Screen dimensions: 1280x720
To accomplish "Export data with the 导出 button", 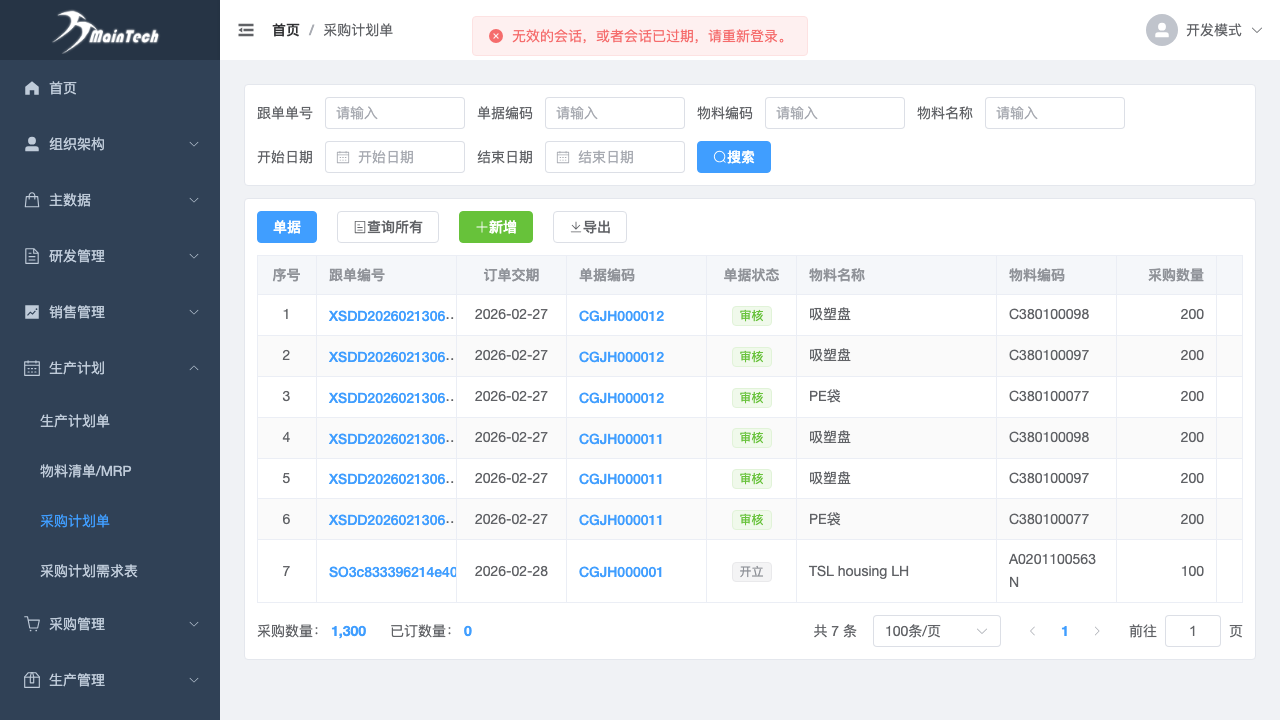I will [589, 227].
